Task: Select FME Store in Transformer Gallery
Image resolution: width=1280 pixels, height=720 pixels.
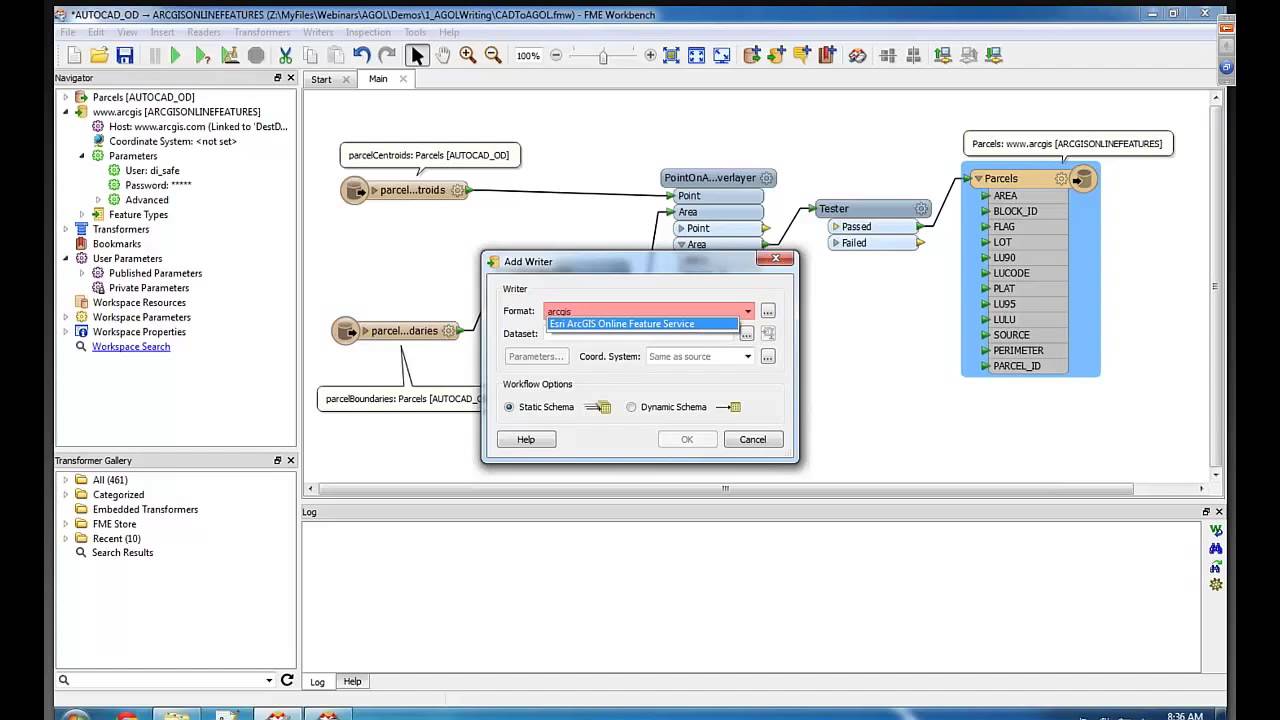Action: click(x=114, y=523)
